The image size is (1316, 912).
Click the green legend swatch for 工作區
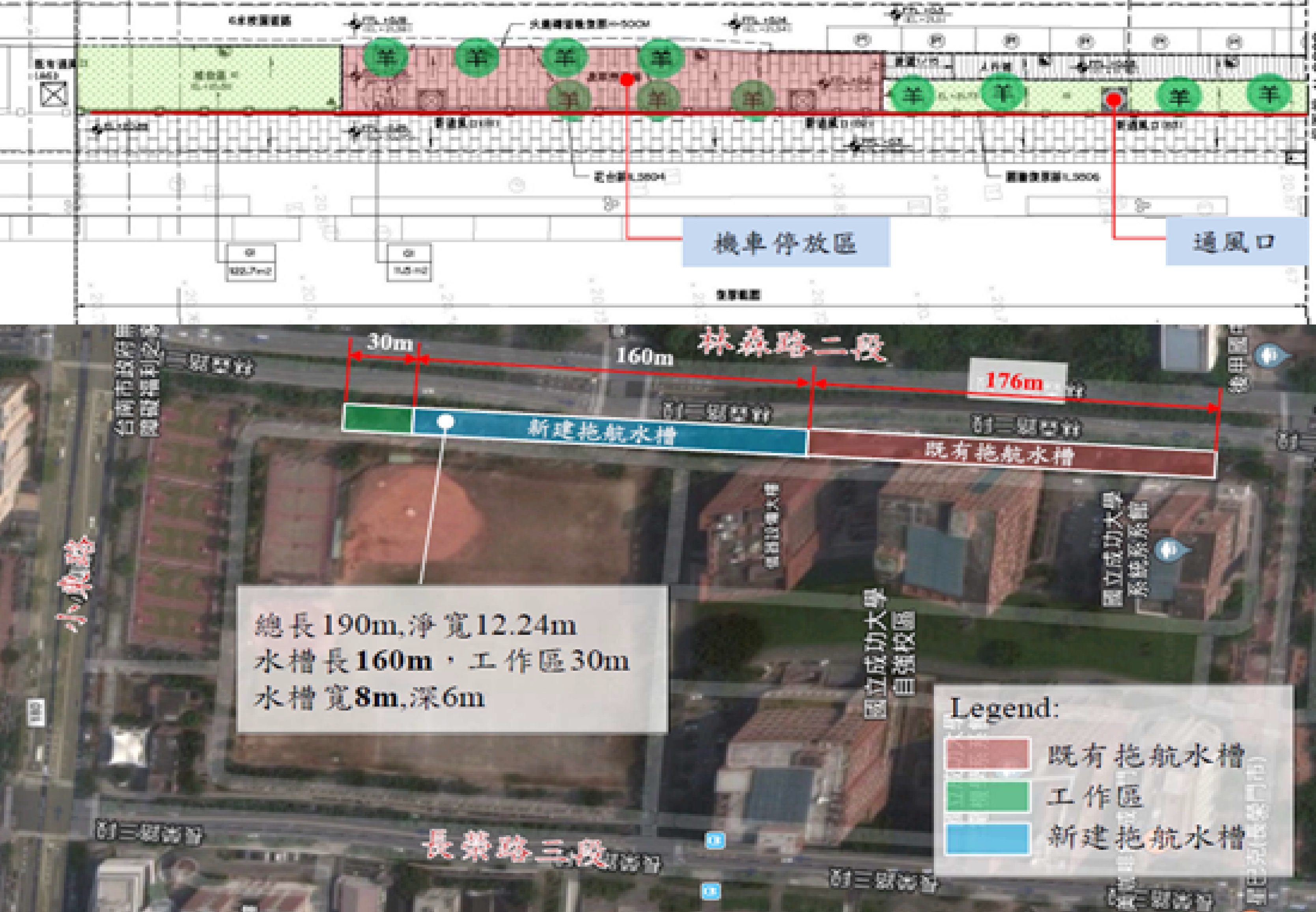(988, 796)
